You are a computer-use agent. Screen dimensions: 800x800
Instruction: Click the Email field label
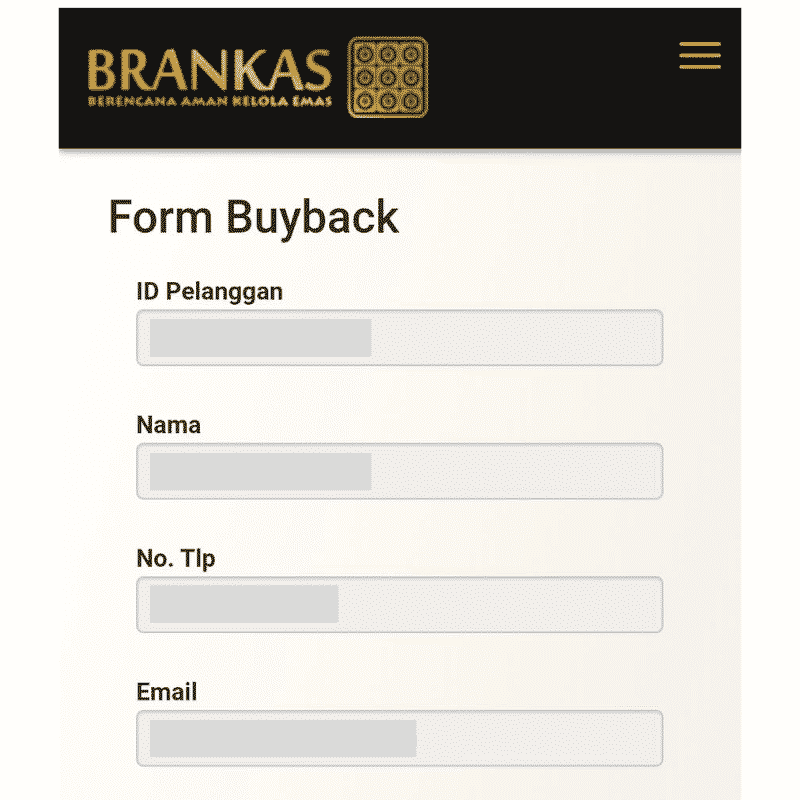(166, 692)
